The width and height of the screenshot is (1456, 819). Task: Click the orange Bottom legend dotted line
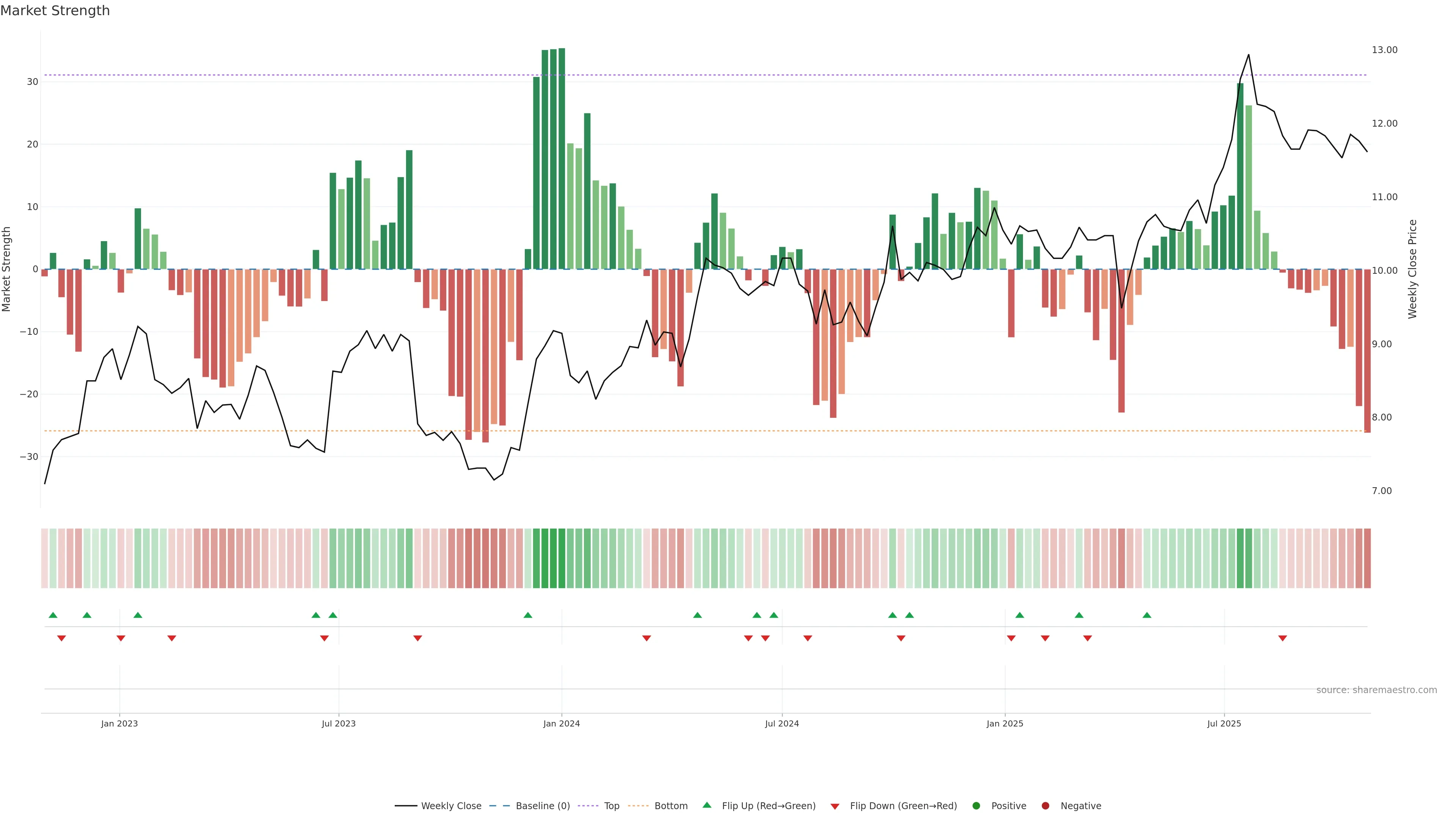click(x=638, y=805)
